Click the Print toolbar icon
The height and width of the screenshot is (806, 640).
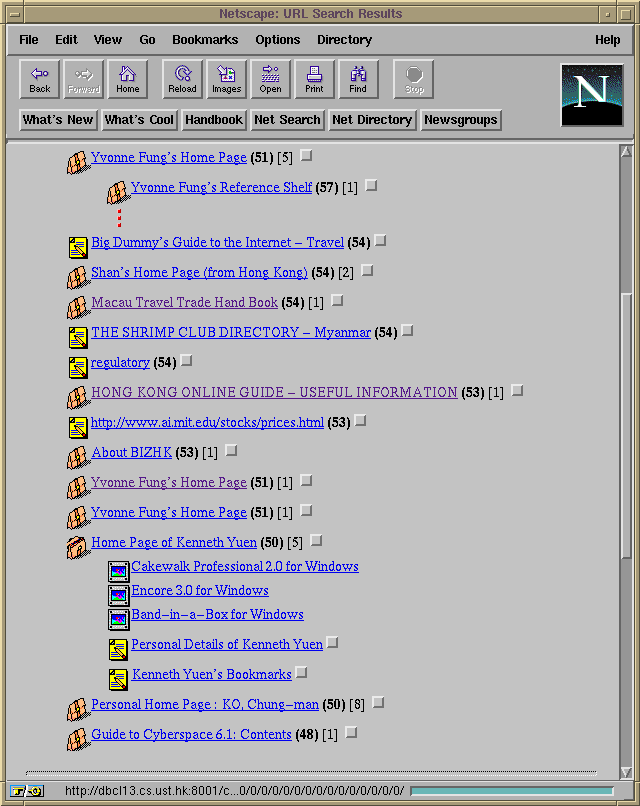[x=314, y=79]
